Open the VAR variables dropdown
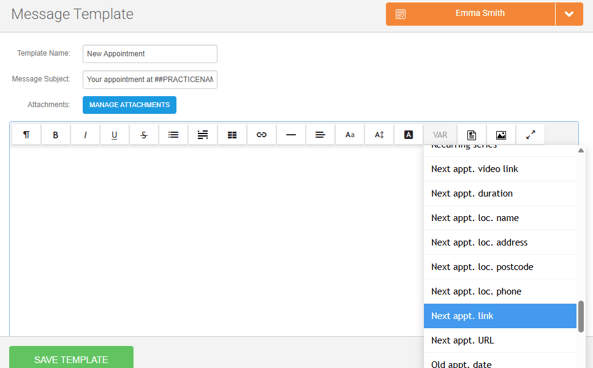593x368 pixels. [440, 135]
